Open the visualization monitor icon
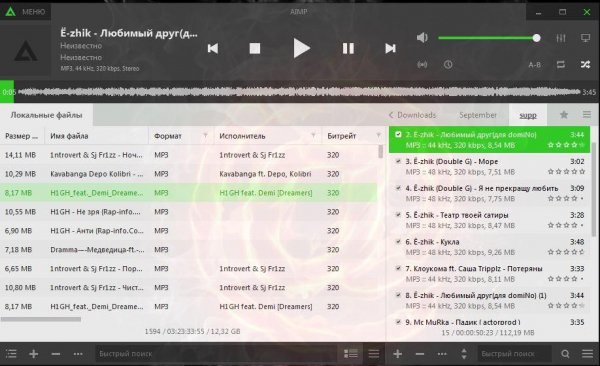Viewport: 600px width, 366px height. (585, 38)
